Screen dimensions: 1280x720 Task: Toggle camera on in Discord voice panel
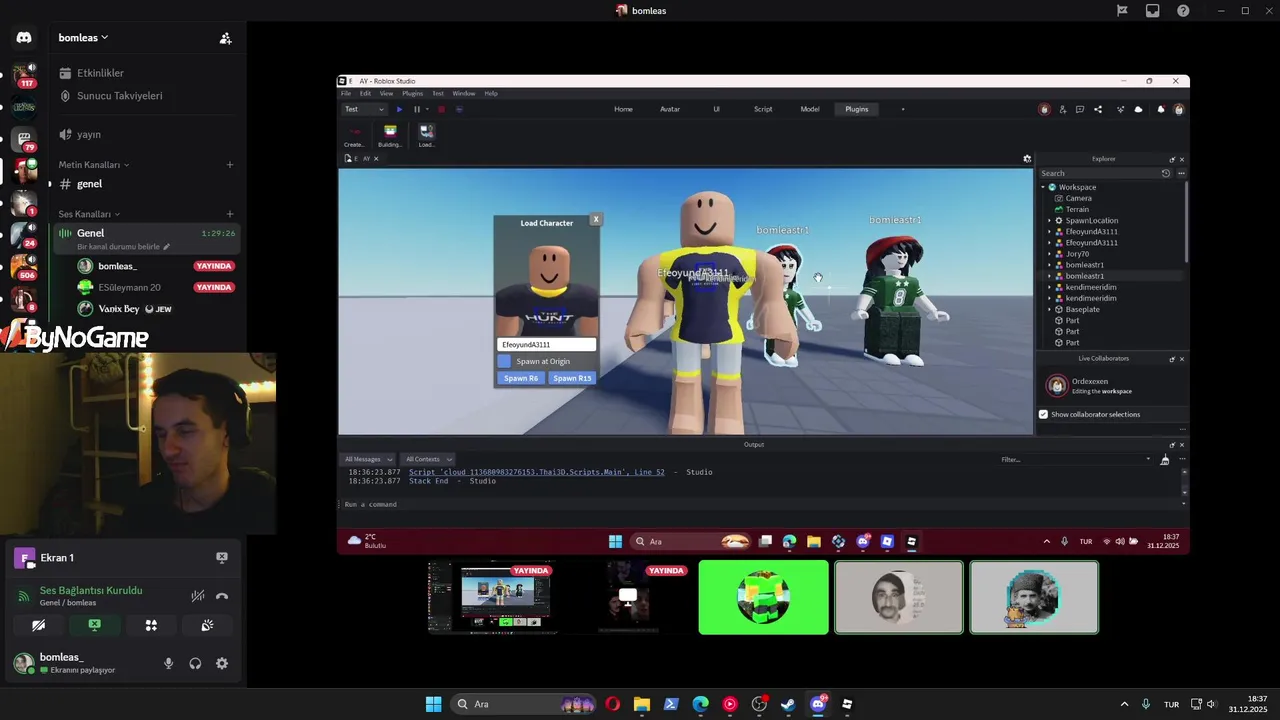(38, 625)
